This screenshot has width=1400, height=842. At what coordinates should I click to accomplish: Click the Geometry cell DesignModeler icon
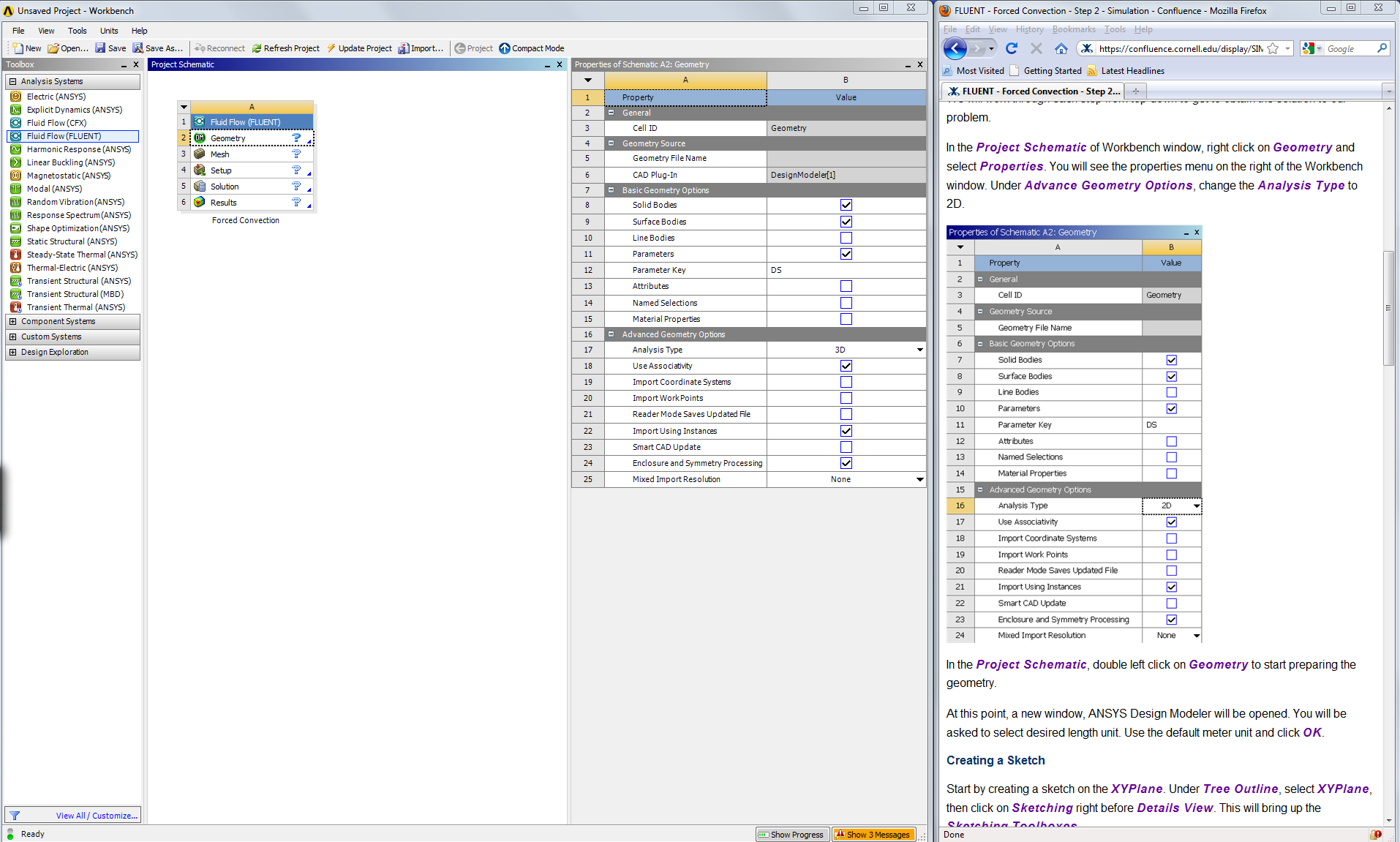pyautogui.click(x=200, y=138)
